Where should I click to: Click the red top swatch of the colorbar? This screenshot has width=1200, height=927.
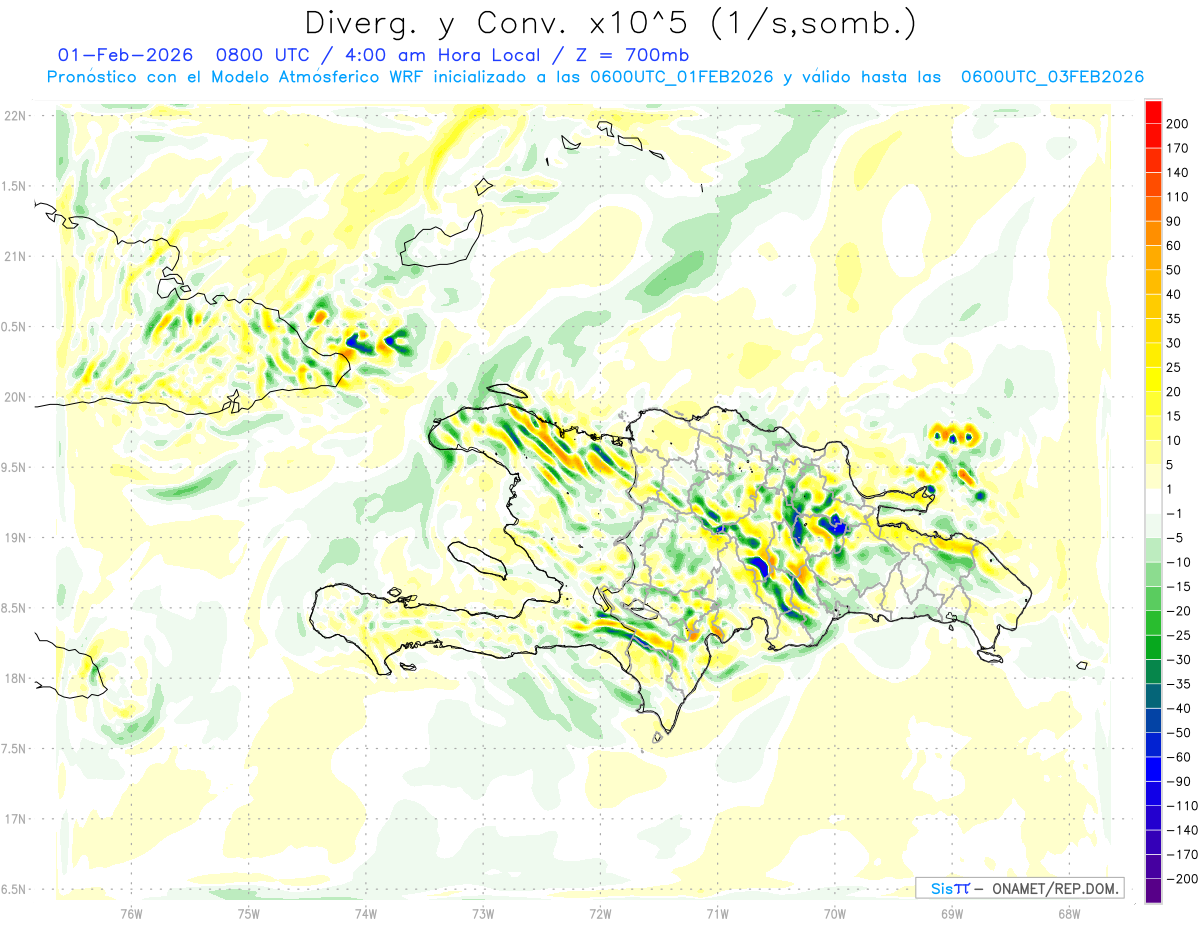pos(1153,112)
